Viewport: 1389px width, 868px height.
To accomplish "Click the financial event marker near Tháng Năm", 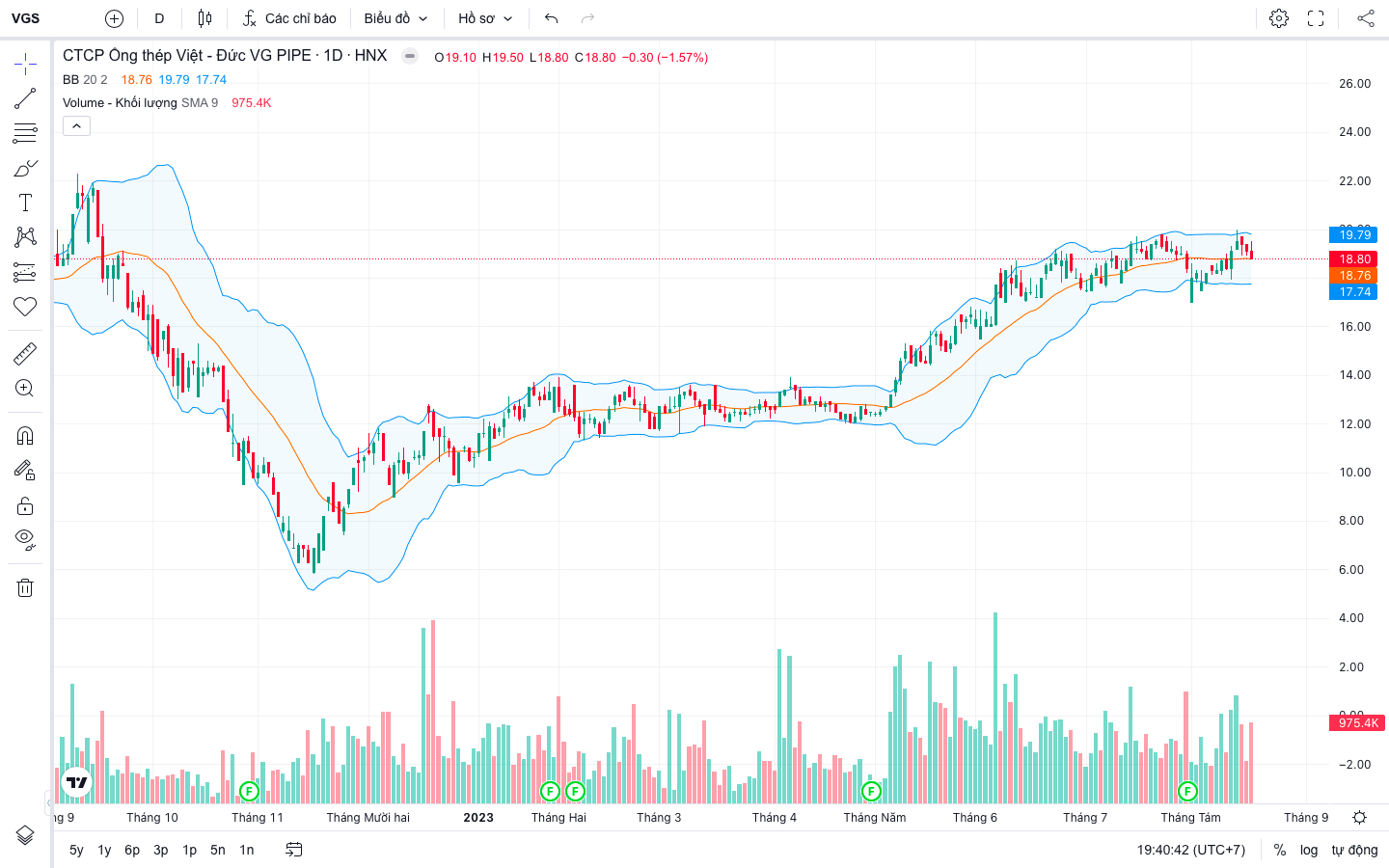I will (871, 791).
